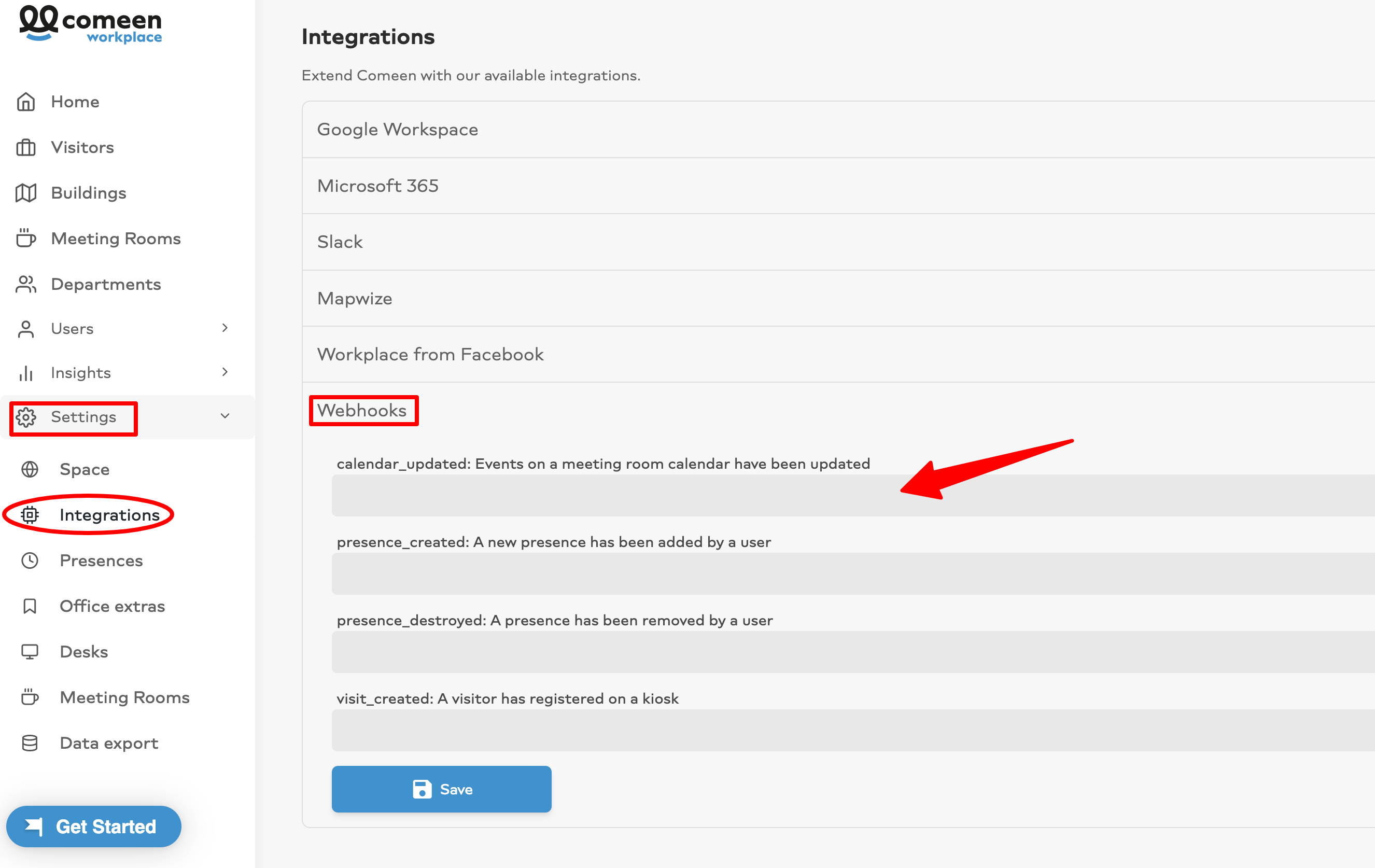1375x868 pixels.
Task: Expand the Google Workspace integration
Action: (838, 130)
